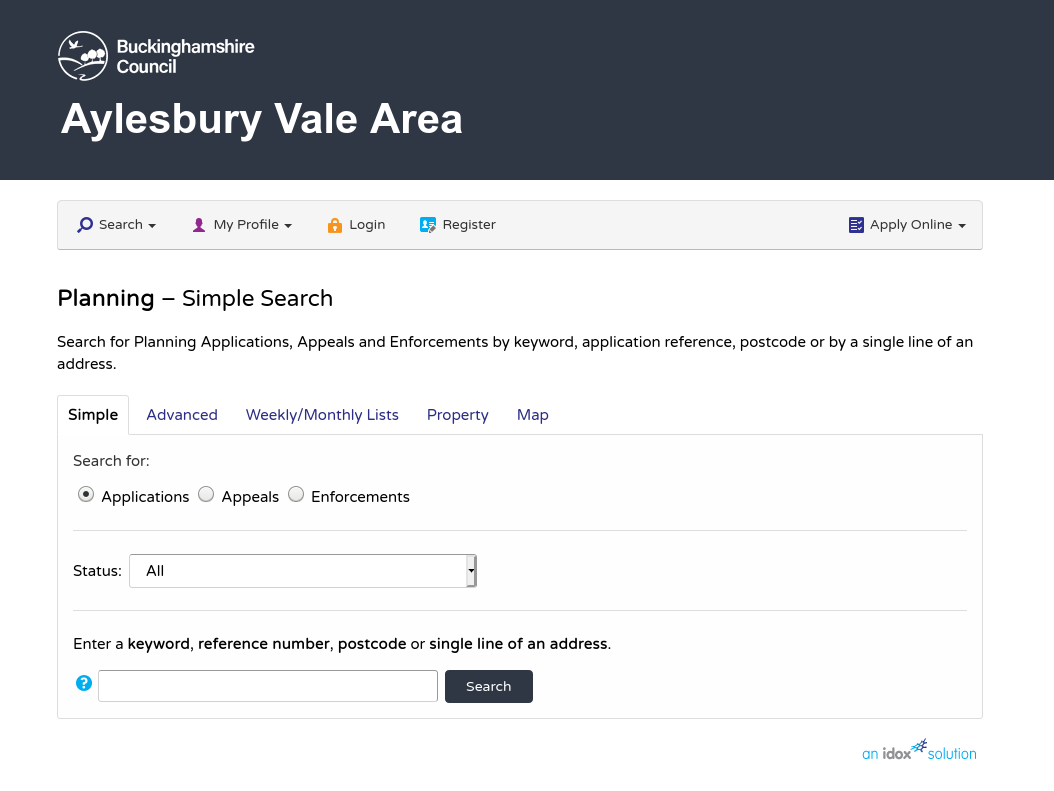Click the idox solution logo
The height and width of the screenshot is (791, 1054).
point(919,750)
